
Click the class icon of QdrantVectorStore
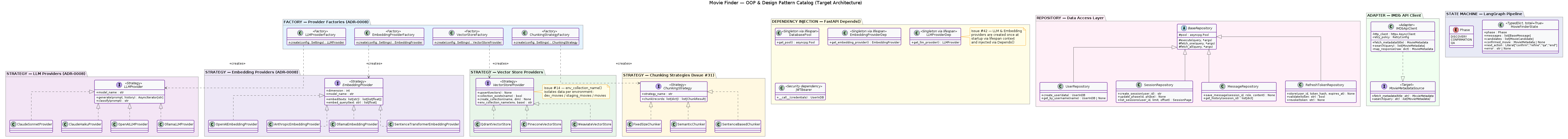click(x=478, y=124)
